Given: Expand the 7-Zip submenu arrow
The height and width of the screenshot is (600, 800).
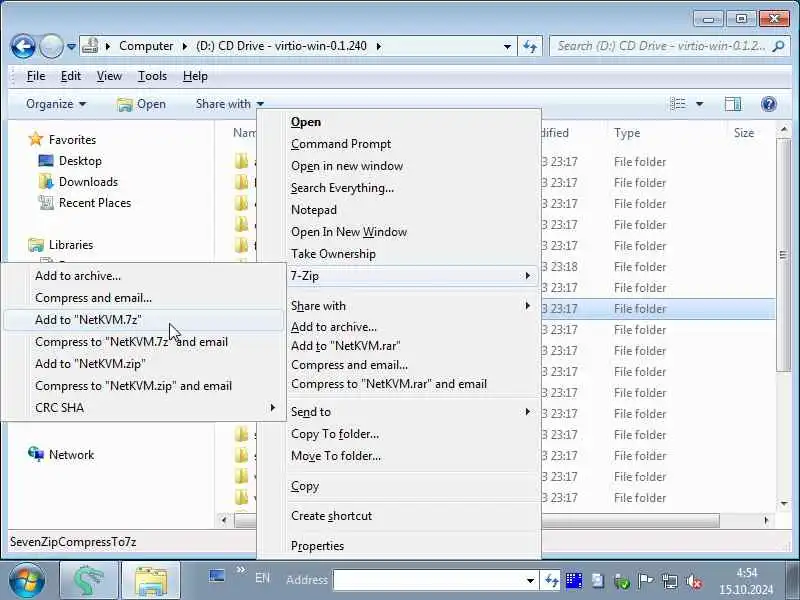Looking at the screenshot, I should (x=528, y=276).
